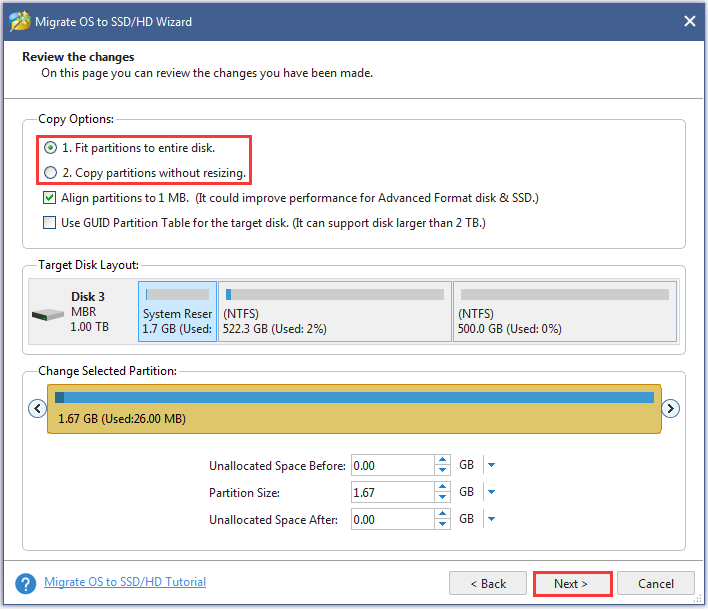The width and height of the screenshot is (708, 610).
Task: Open unit dropdown for Unallocated Space After
Action: click(491, 519)
